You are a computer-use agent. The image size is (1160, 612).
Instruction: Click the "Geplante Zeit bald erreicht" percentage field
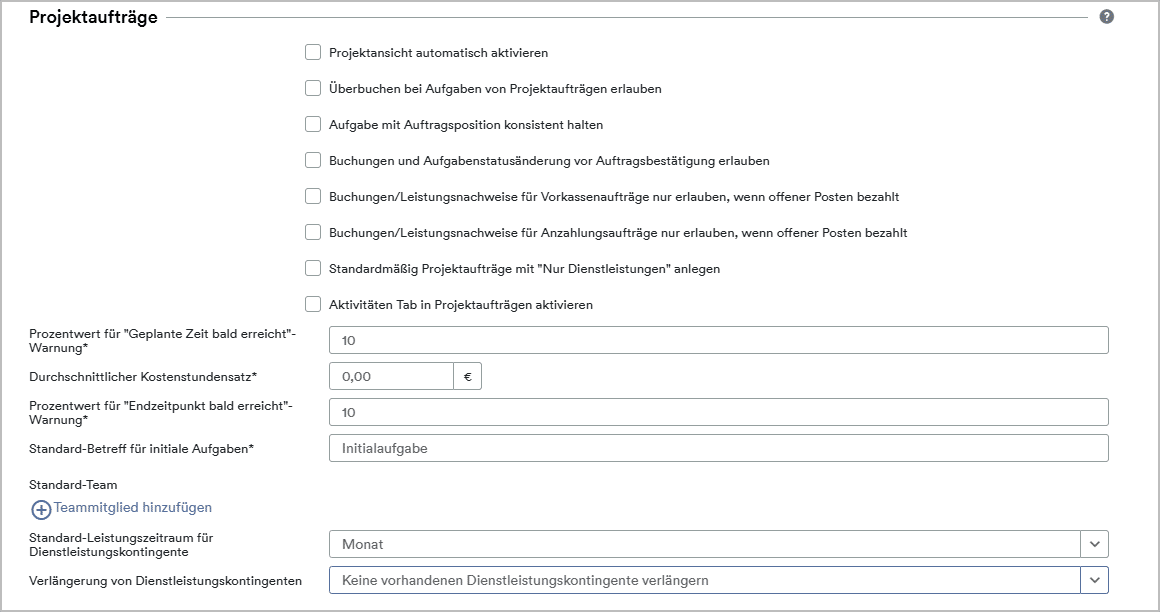[x=718, y=340]
